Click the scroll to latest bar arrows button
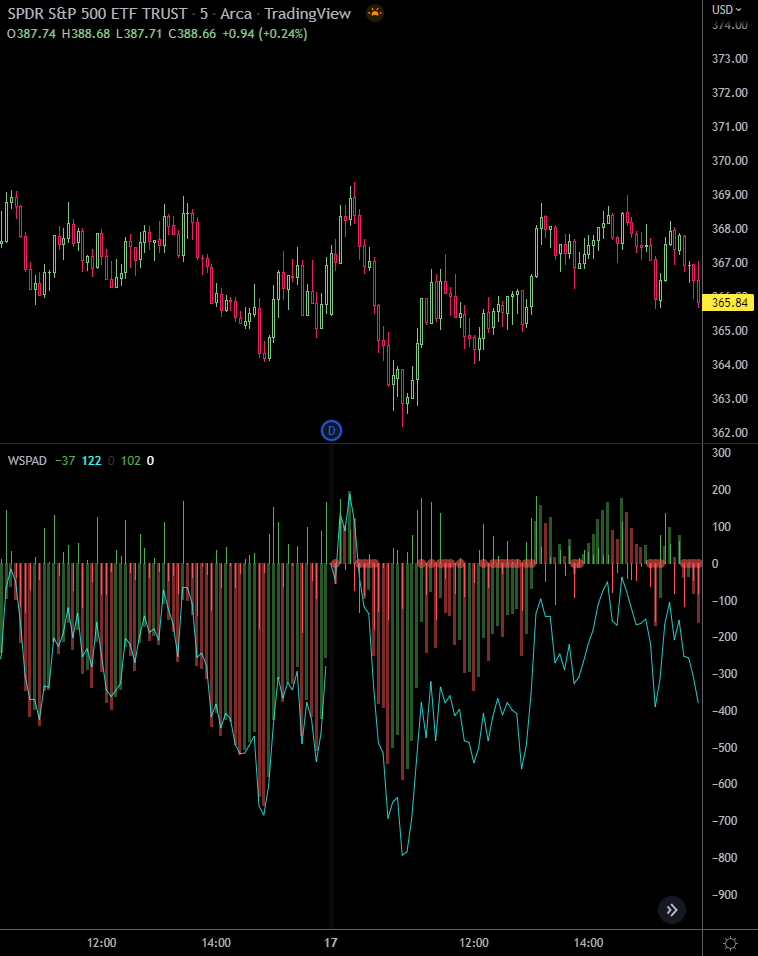Image resolution: width=758 pixels, height=956 pixels. [671, 910]
